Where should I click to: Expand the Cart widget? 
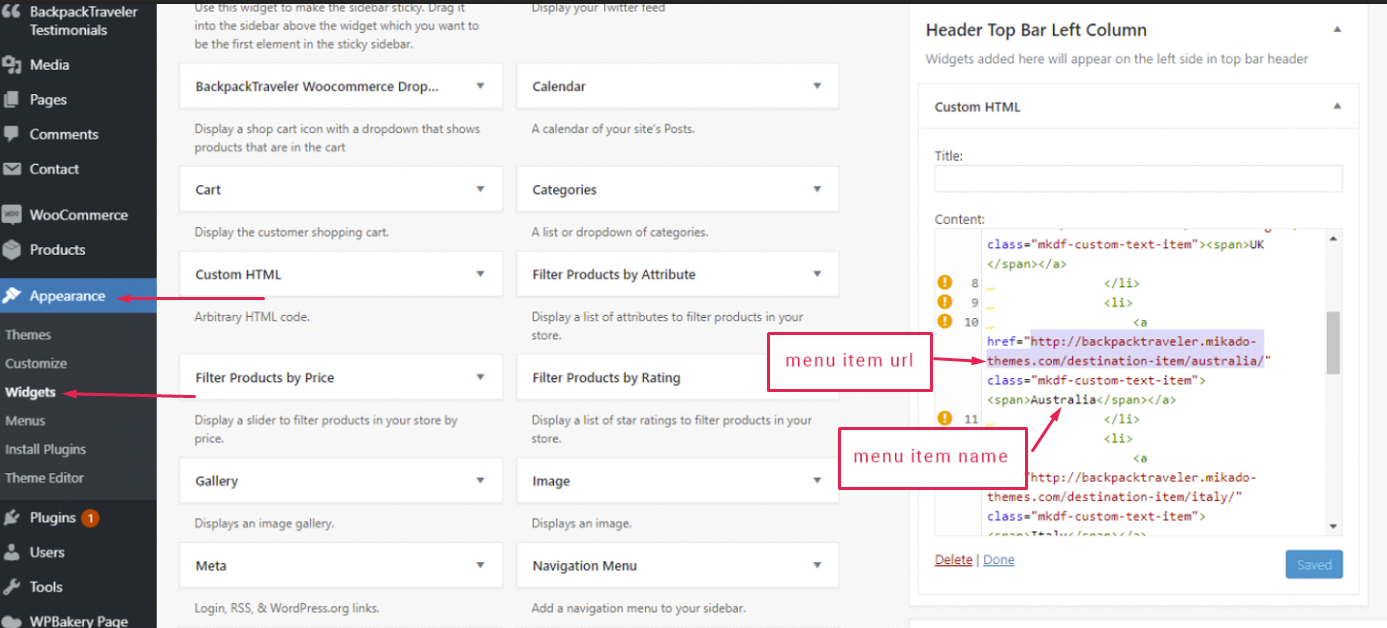point(481,189)
